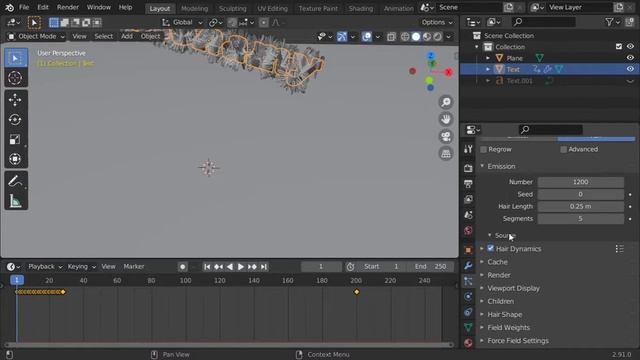Viewport: 640px width, 360px height.
Task: Uncheck the Hair Dynamics checkbox
Action: coord(491,248)
